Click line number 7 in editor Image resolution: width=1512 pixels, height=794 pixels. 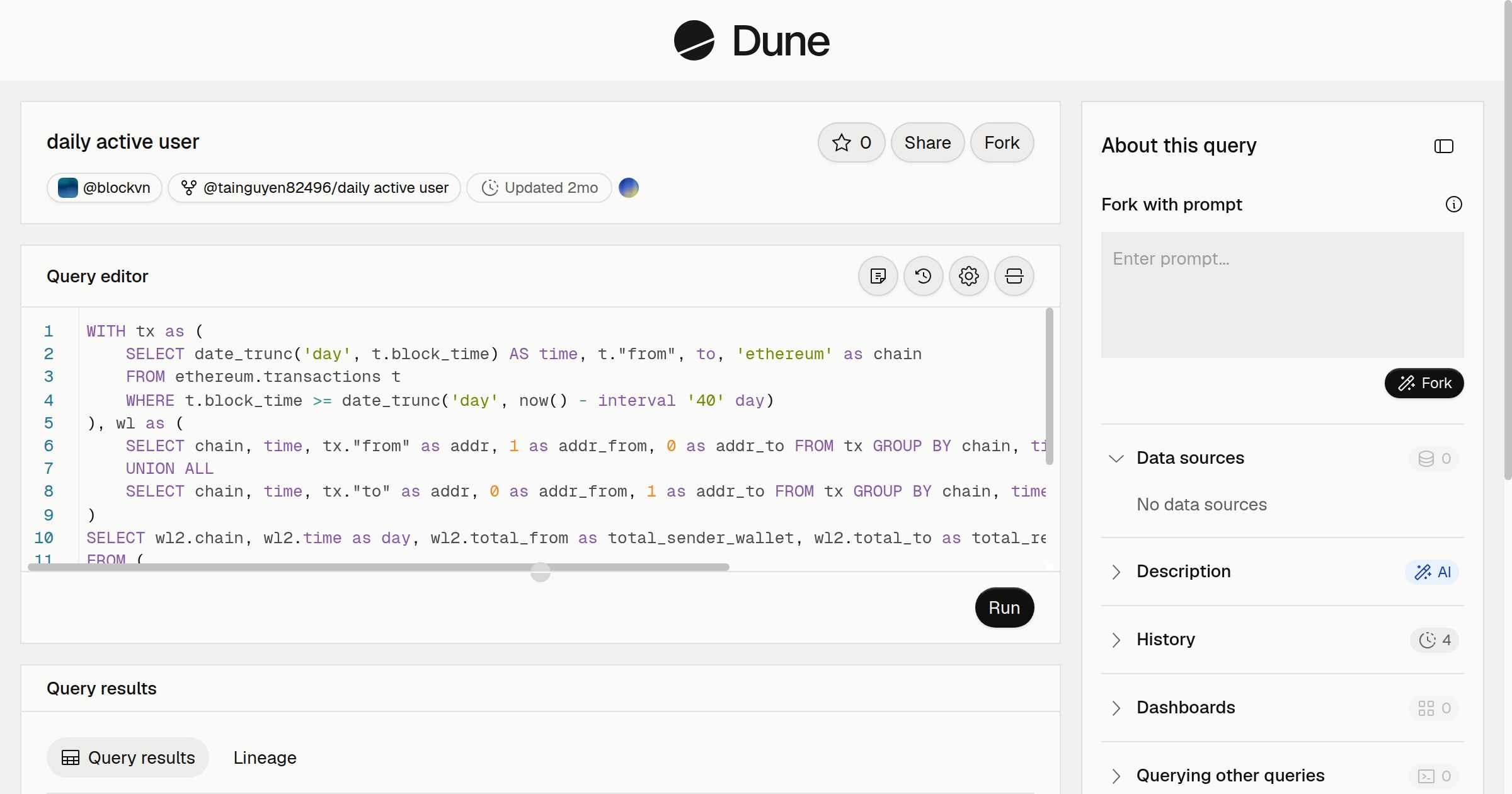point(49,469)
